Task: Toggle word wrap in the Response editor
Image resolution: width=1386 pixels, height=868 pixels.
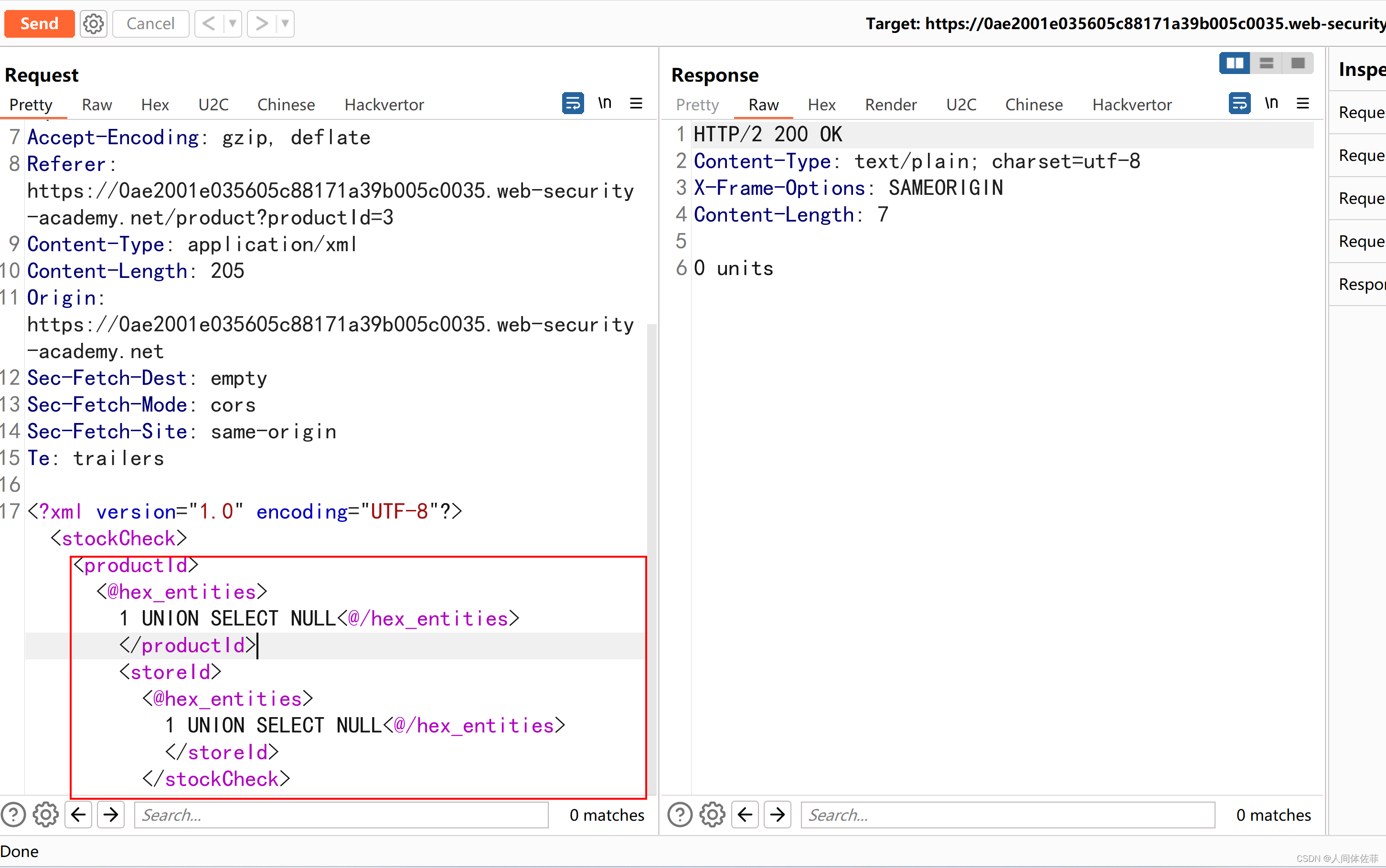Action: click(1239, 103)
